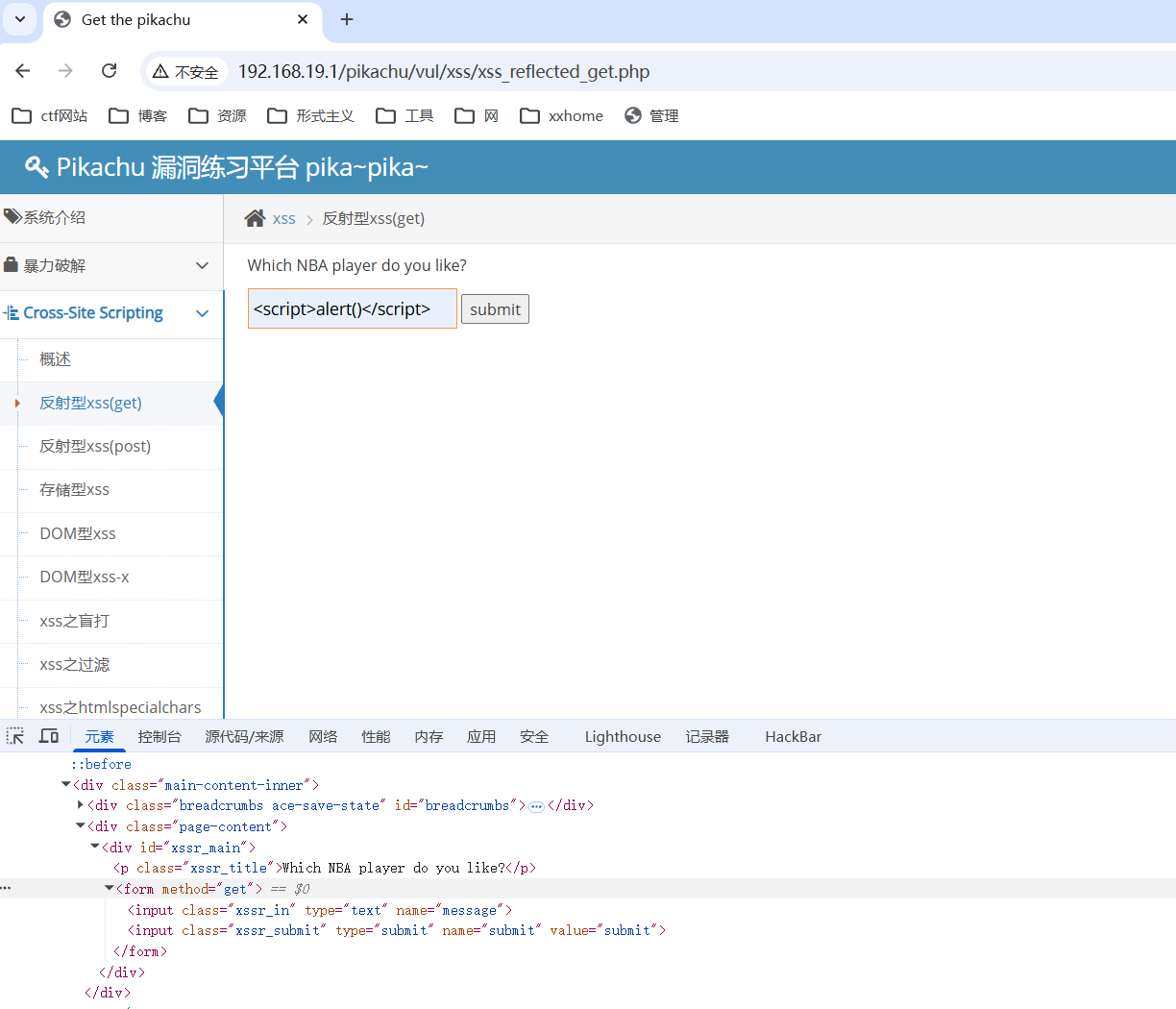Image resolution: width=1176 pixels, height=1009 pixels.
Task: Switch to the 记录器 DevTools tab
Action: click(707, 737)
